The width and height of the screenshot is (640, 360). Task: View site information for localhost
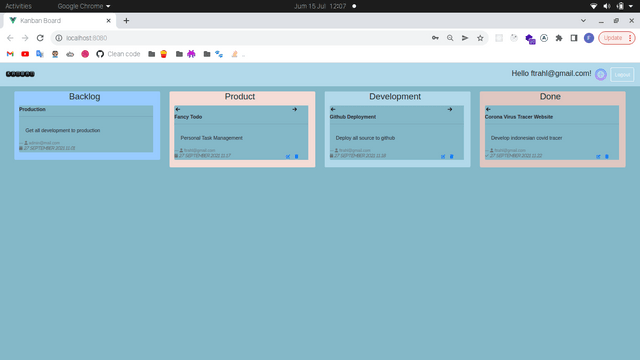click(59, 38)
